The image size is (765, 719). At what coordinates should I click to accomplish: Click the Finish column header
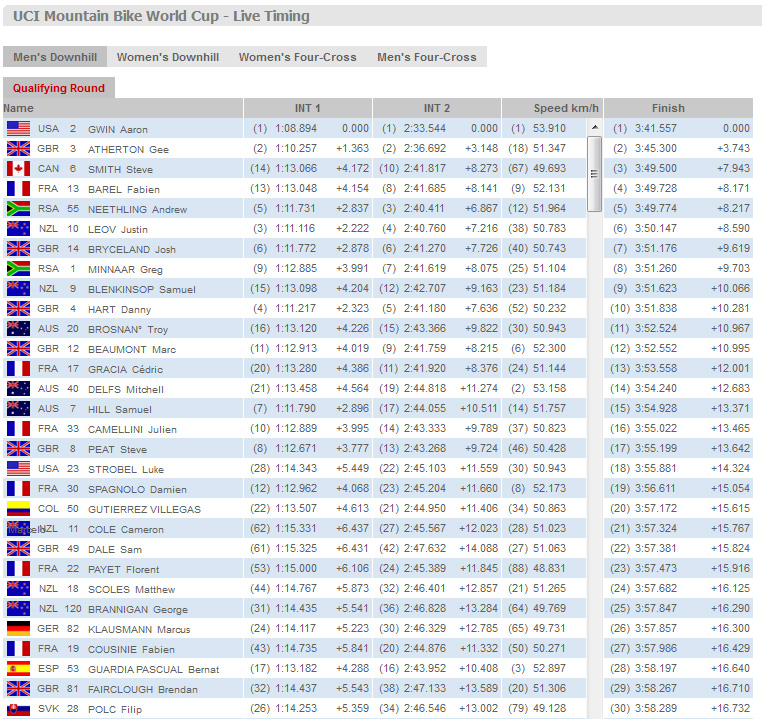coord(679,108)
